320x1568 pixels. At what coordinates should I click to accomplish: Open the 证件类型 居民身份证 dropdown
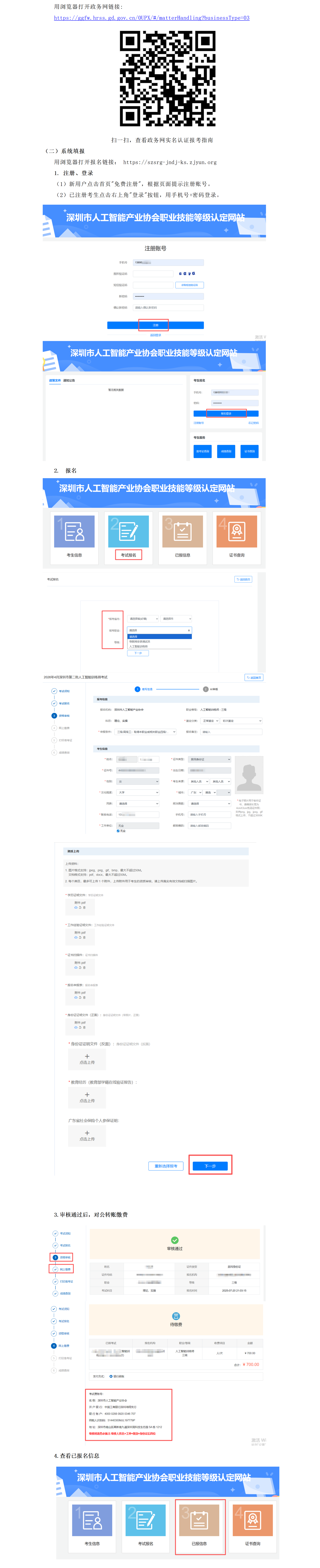click(x=210, y=759)
